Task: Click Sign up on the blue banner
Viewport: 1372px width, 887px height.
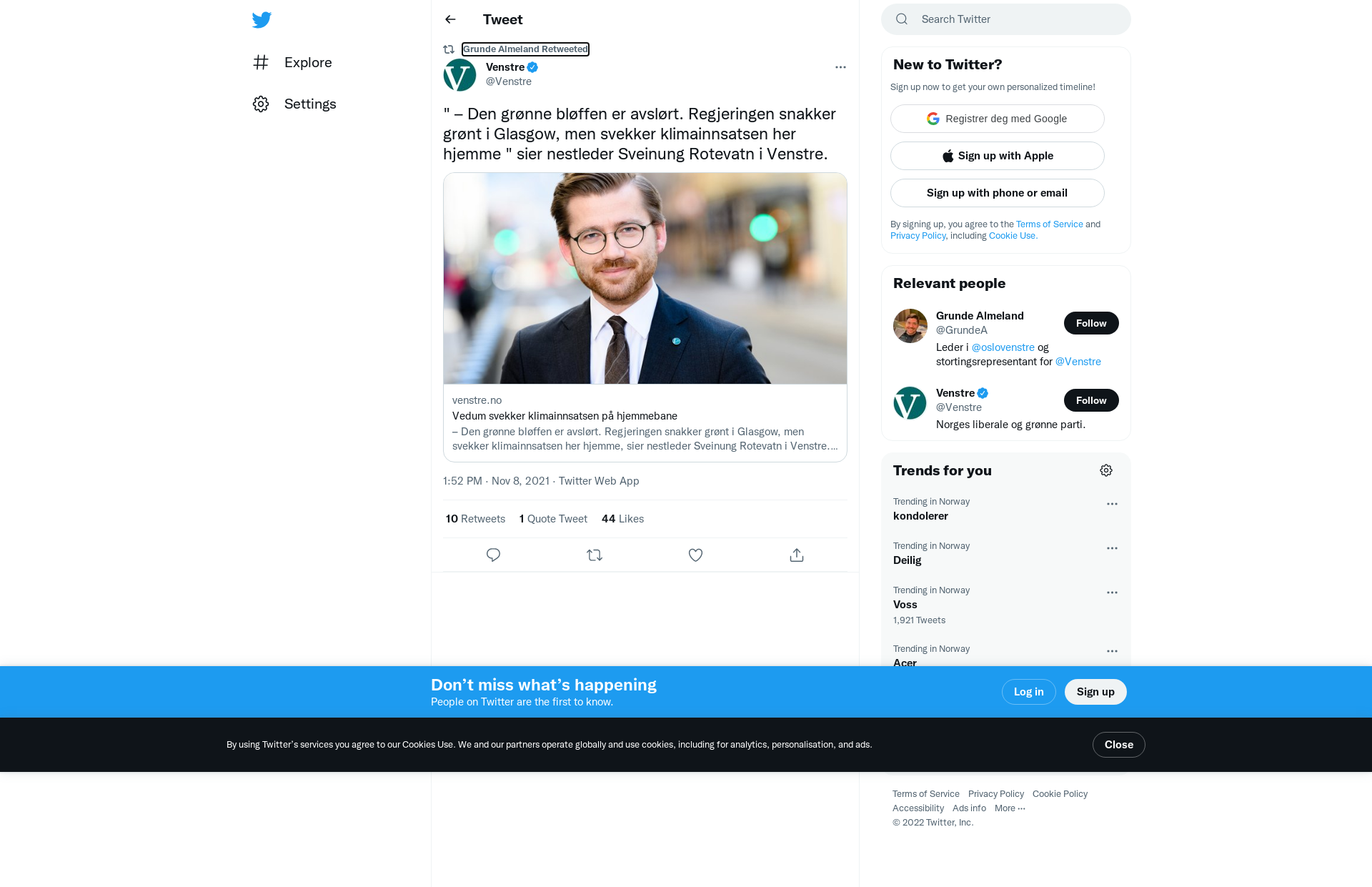Action: pos(1095,692)
